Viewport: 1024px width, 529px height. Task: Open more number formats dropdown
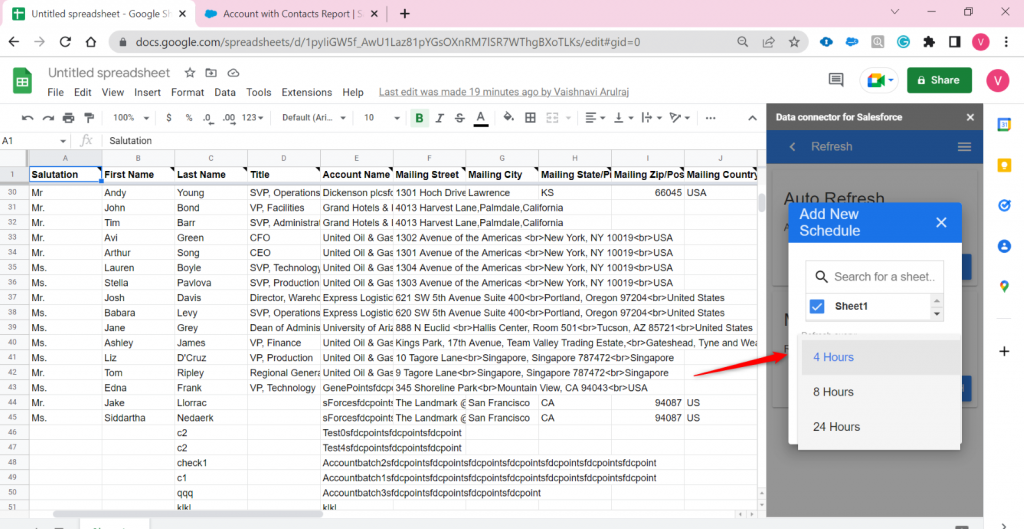pyautogui.click(x=252, y=118)
